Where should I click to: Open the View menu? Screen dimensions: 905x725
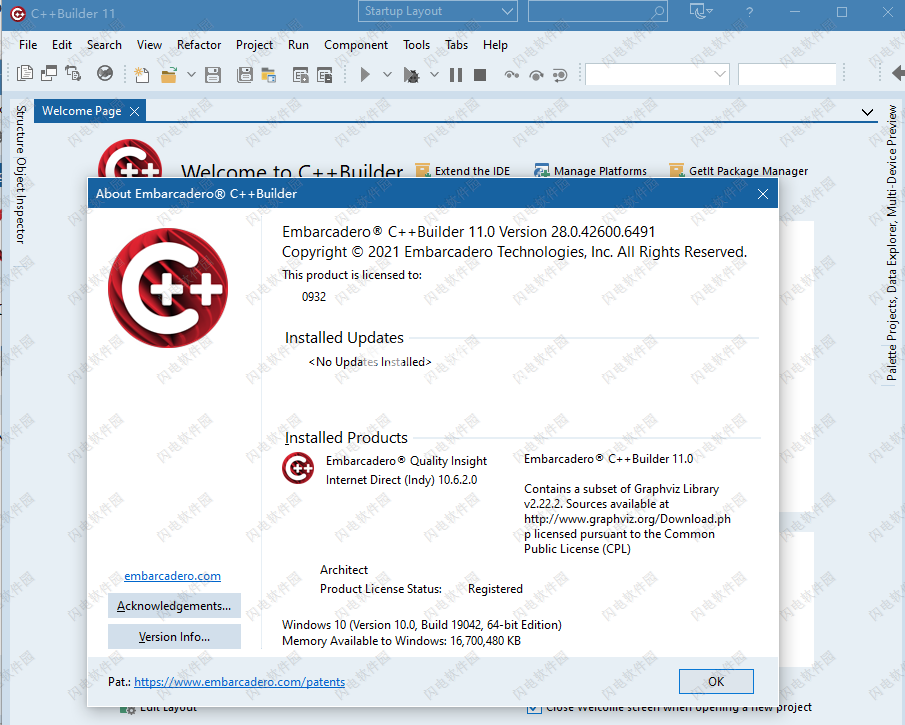pyautogui.click(x=149, y=45)
